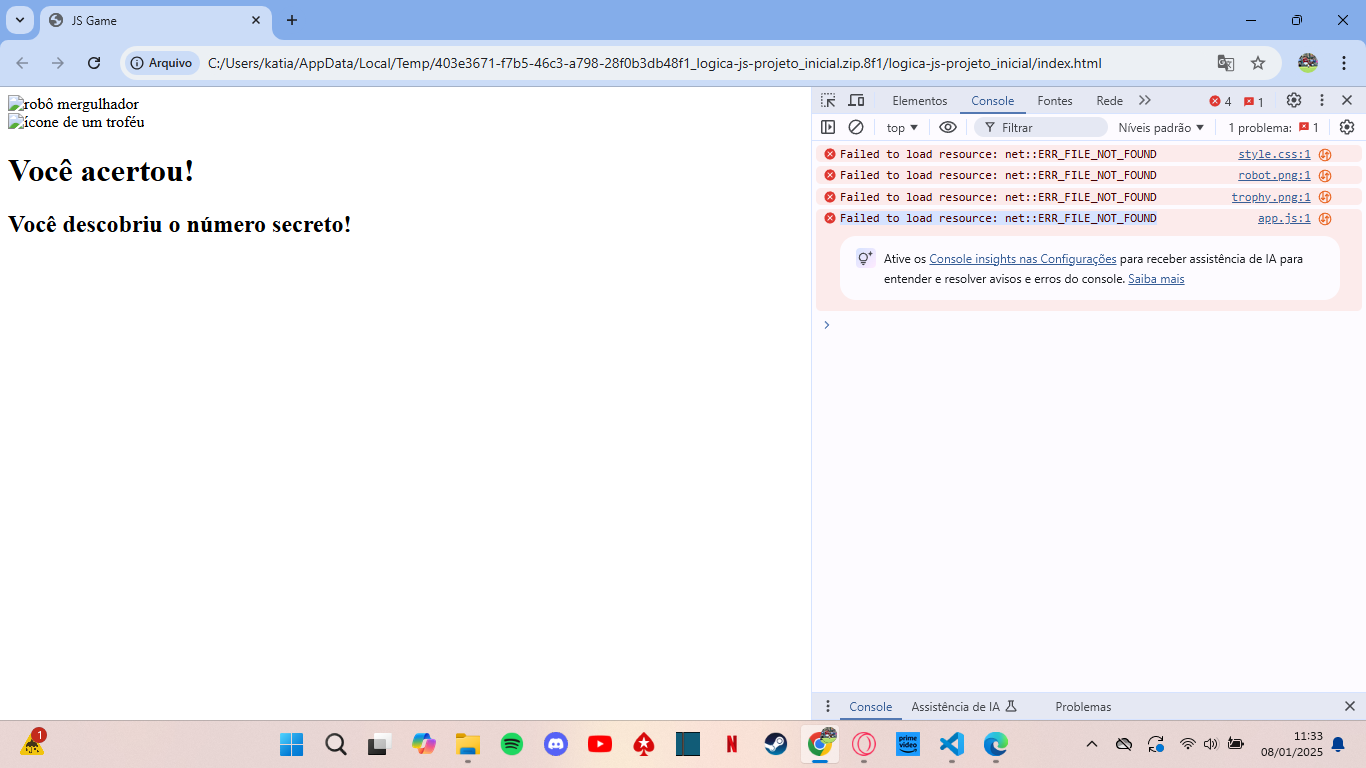Open the trophy.png:1 source link
The image size is (1366, 768).
[1271, 197]
